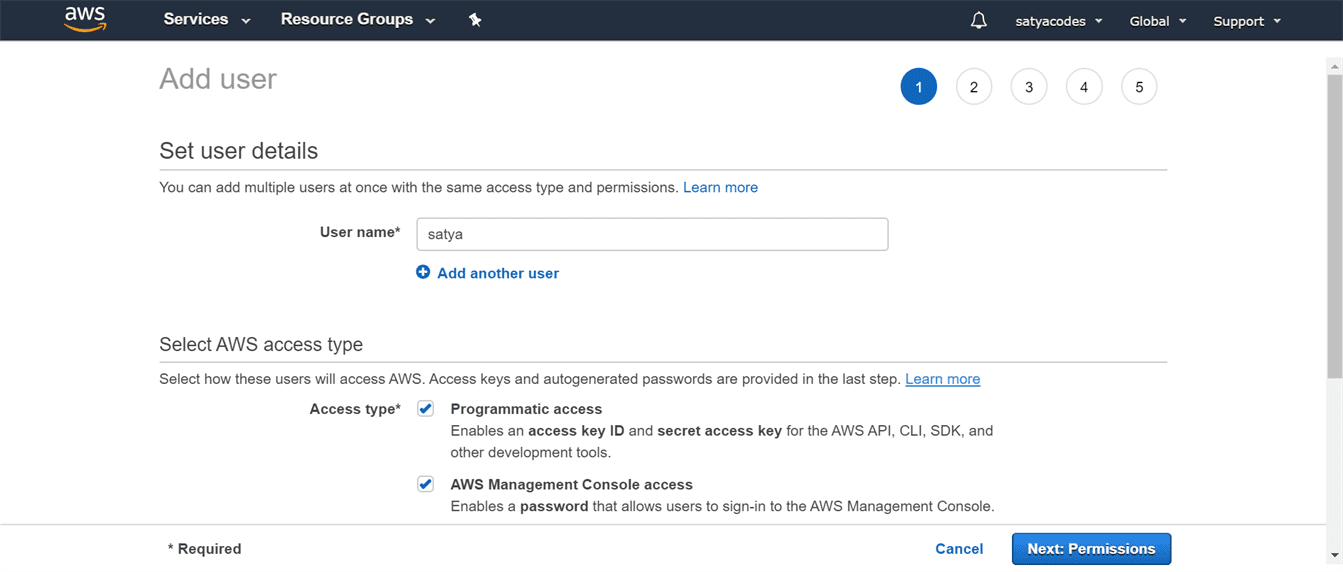Open the Resource Groups dropdown

357,20
